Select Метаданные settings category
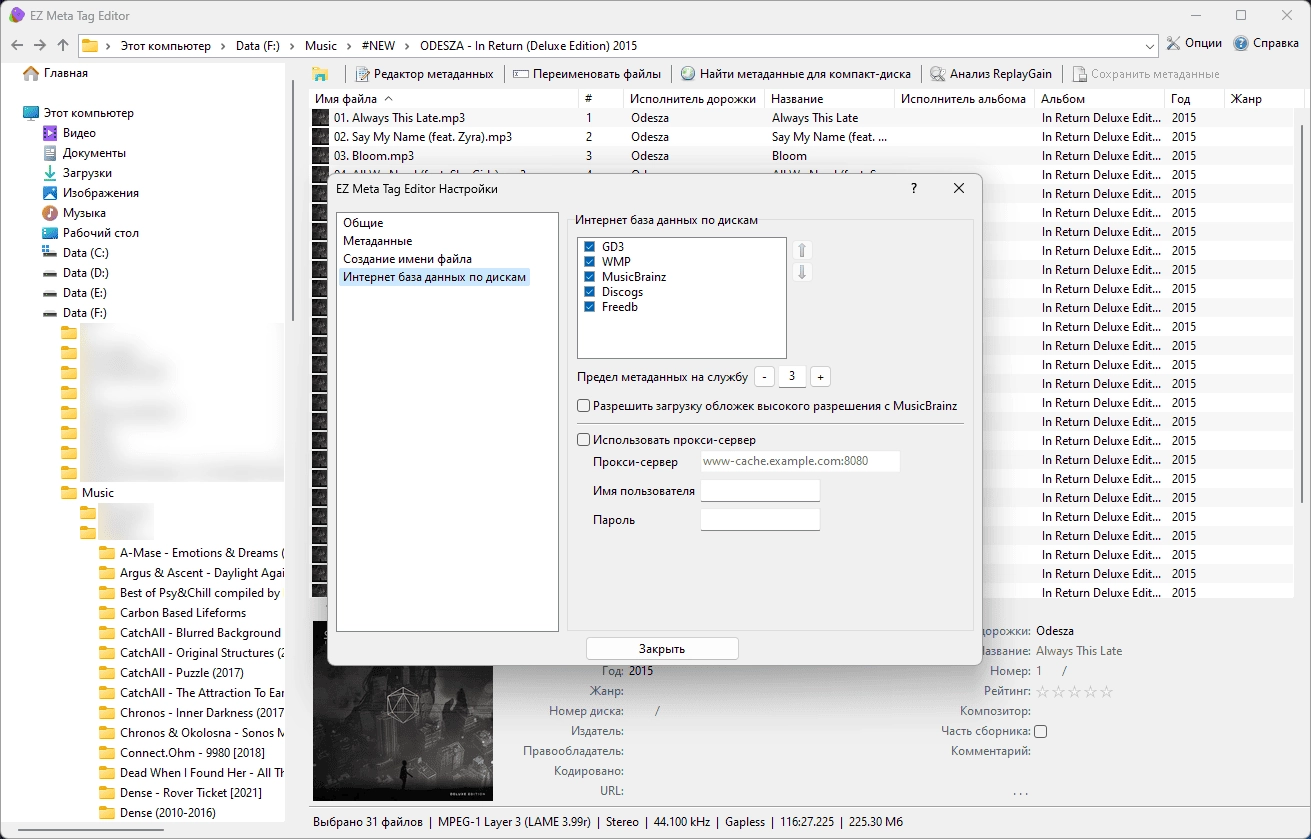The width and height of the screenshot is (1311, 839). click(378, 241)
